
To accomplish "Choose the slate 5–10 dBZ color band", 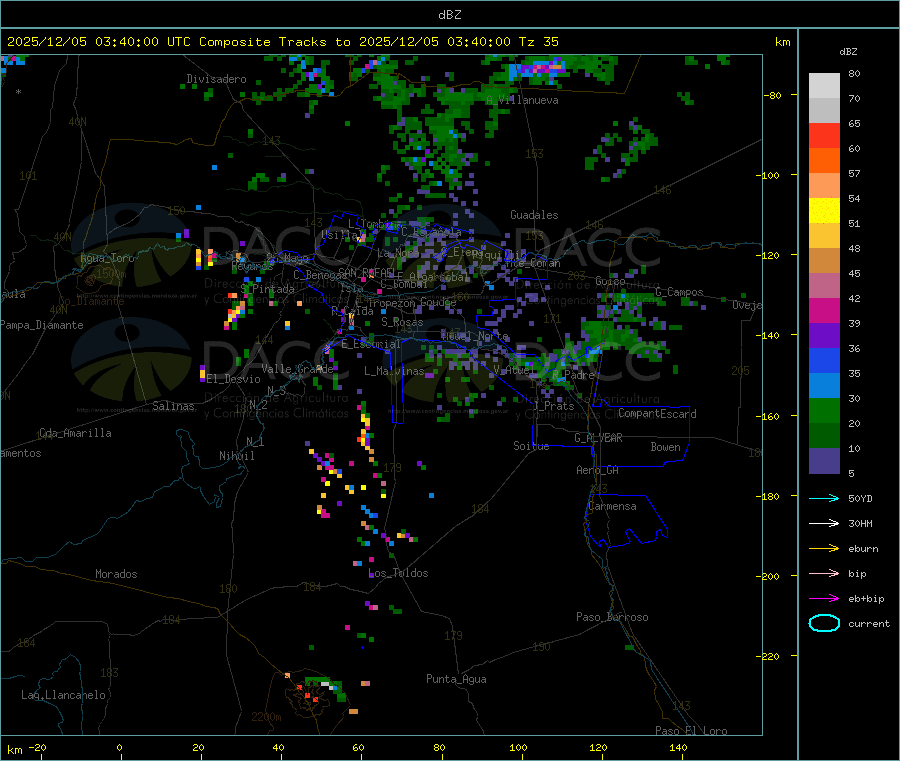I will [824, 461].
